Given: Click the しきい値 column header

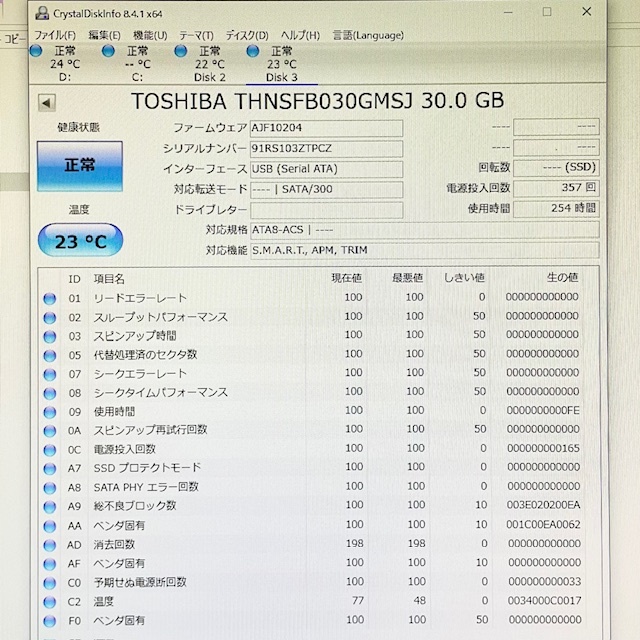Looking at the screenshot, I should point(464,278).
